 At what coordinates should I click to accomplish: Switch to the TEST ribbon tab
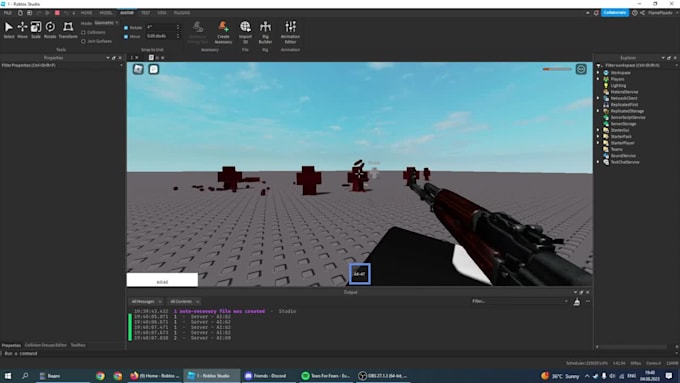coord(145,13)
